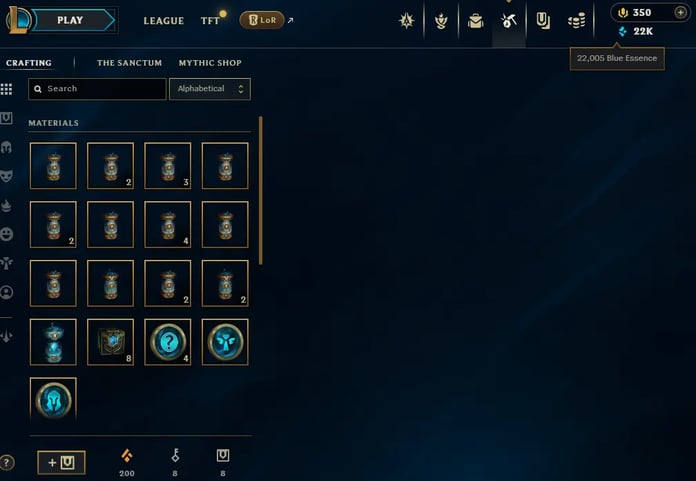Open the TFT menu item
This screenshot has width=696, height=481.
click(x=210, y=21)
